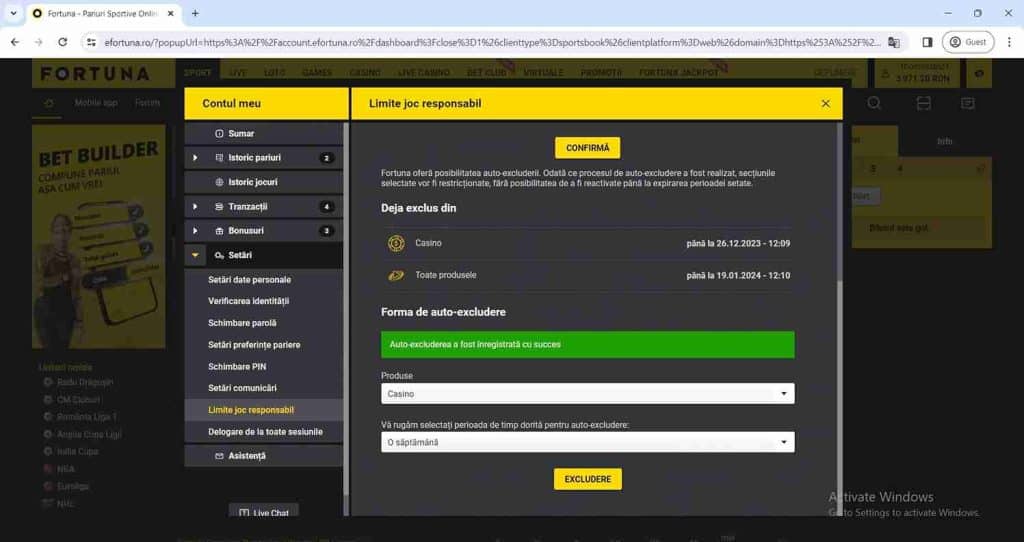
Task: Open the Produse dropdown showing Casino
Action: pyautogui.click(x=588, y=394)
